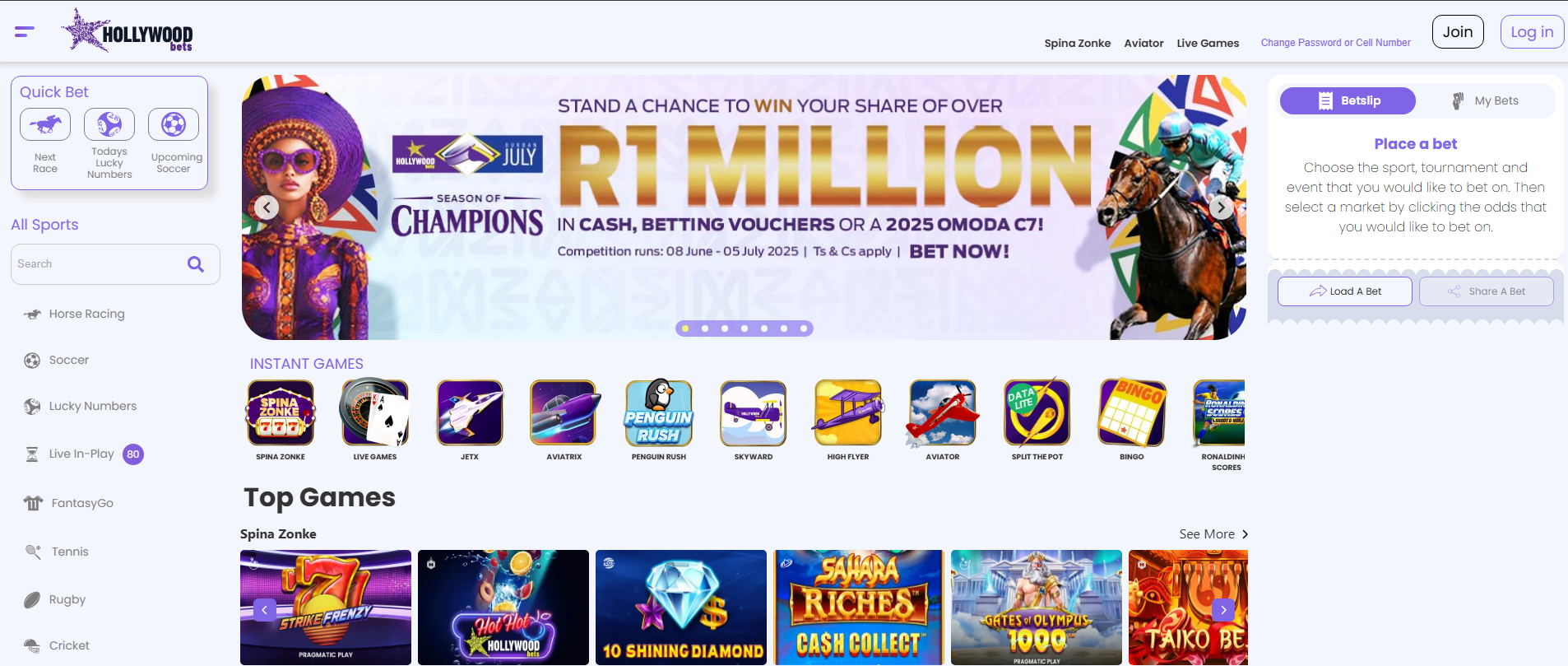This screenshot has height=666, width=1568.
Task: Click the search magnifier icon
Action: pos(196,264)
